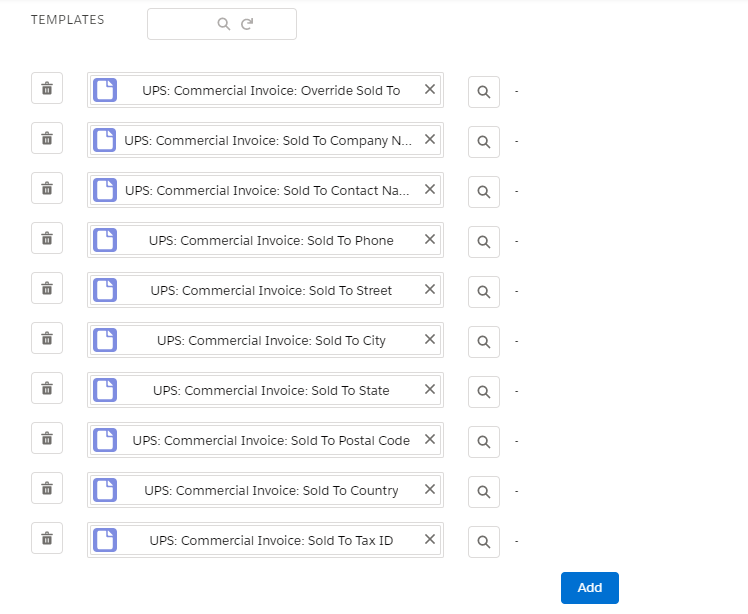Remove the Sold To Tax ID row via trash
Screen dimensions: 748x614
(47, 538)
